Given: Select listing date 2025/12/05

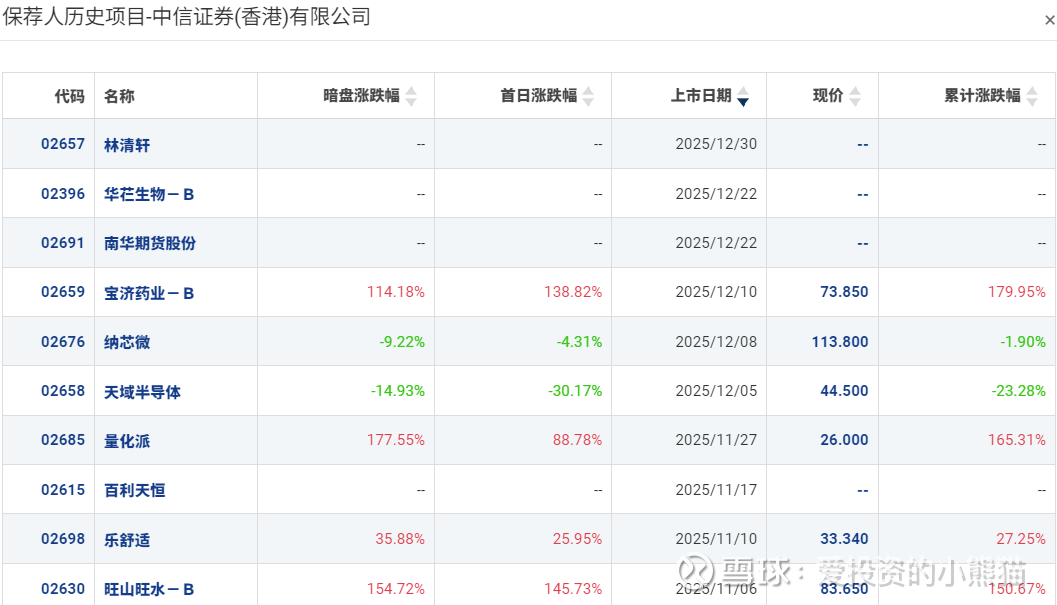Looking at the screenshot, I should click(716, 391).
